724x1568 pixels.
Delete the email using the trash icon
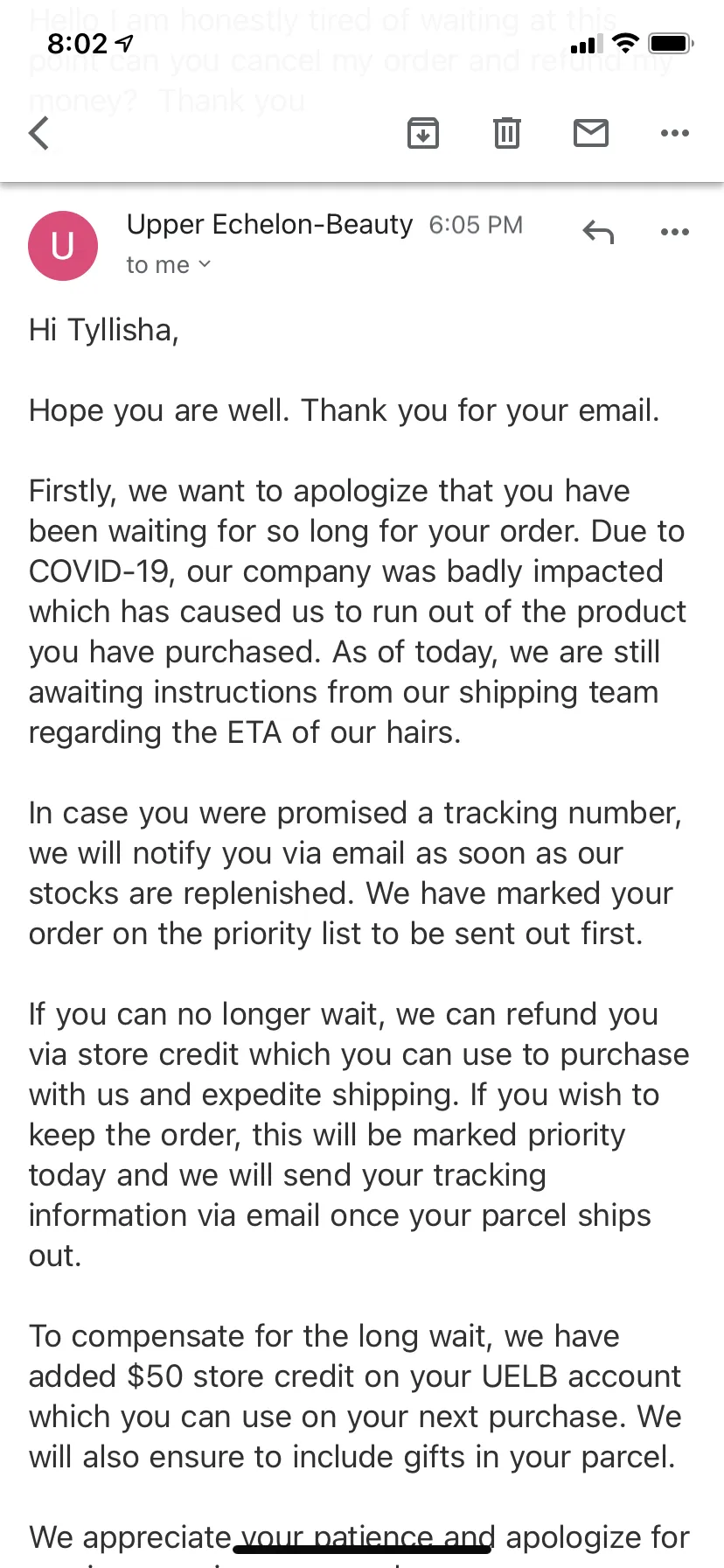(507, 133)
